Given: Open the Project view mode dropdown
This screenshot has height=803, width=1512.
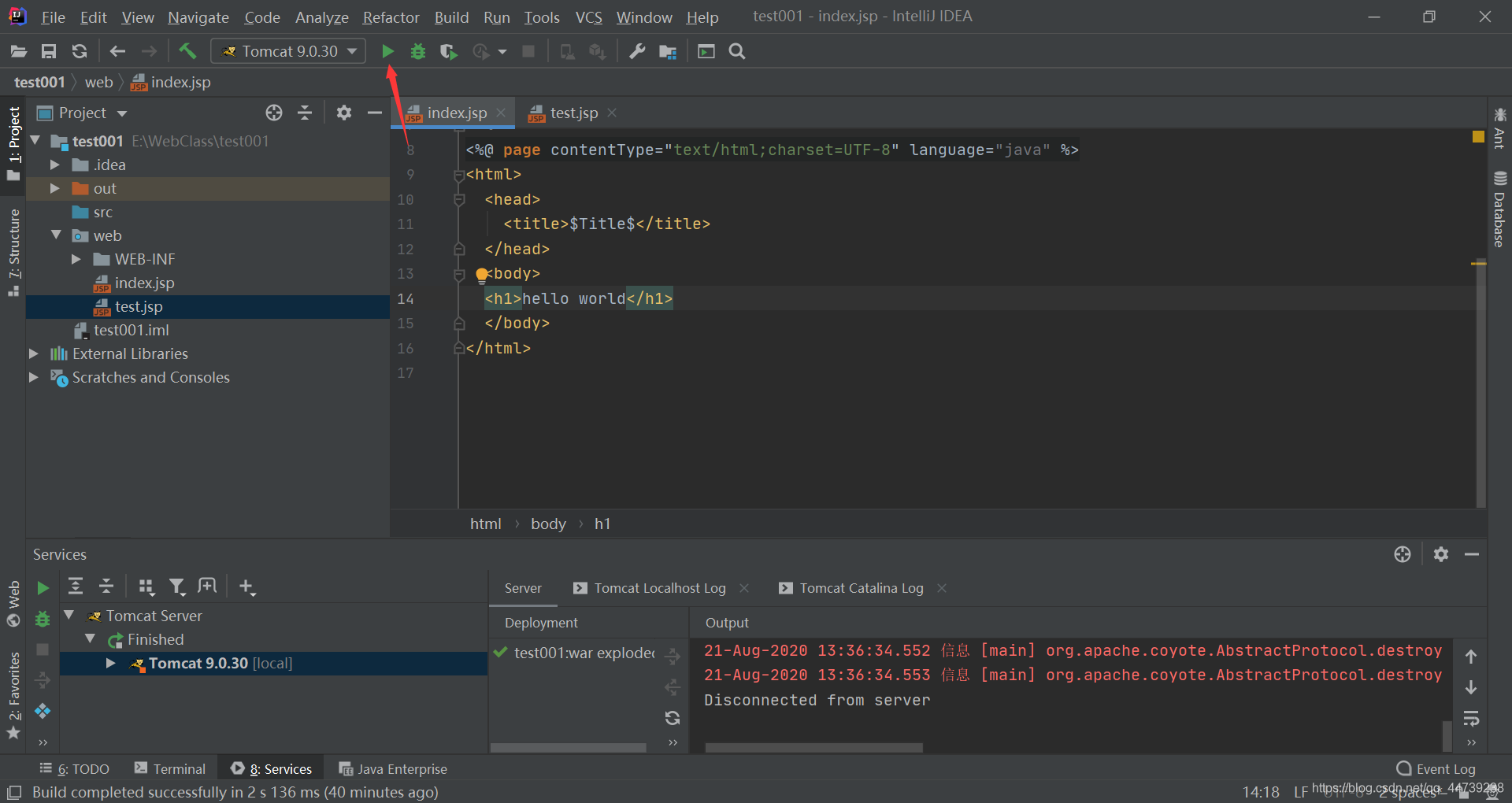Looking at the screenshot, I should (x=122, y=113).
